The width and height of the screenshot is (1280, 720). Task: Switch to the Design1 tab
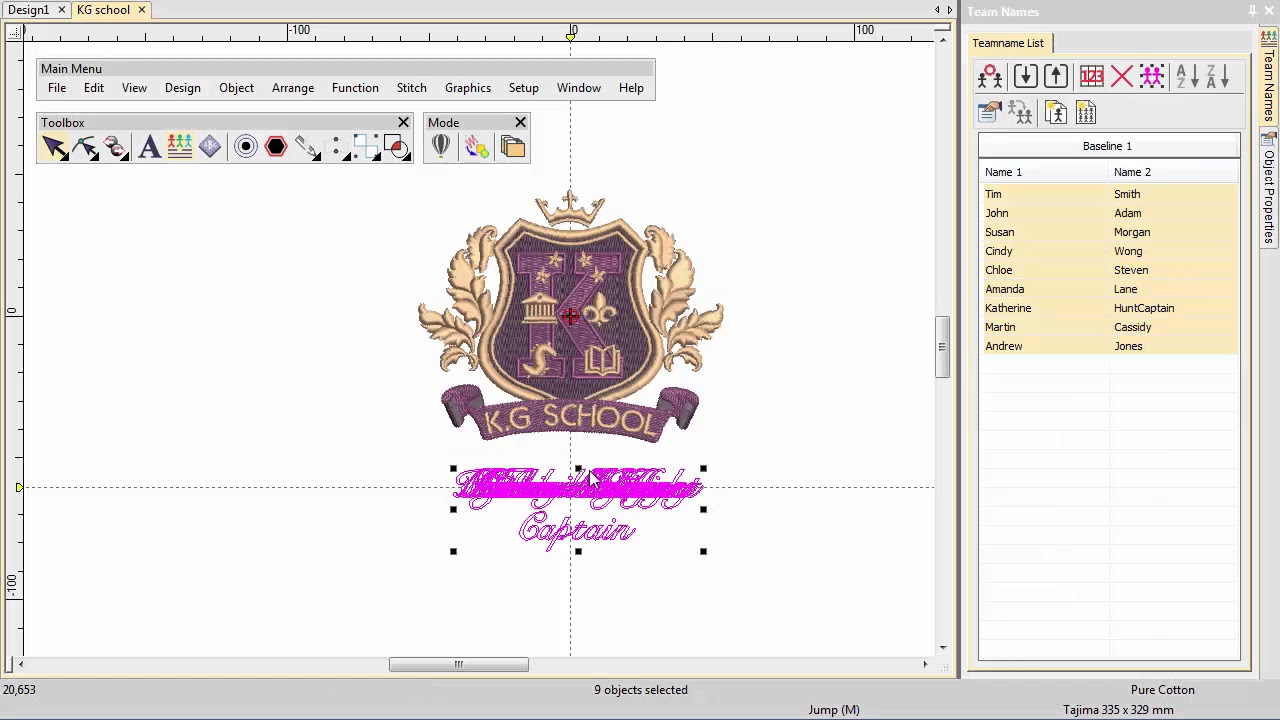[27, 10]
